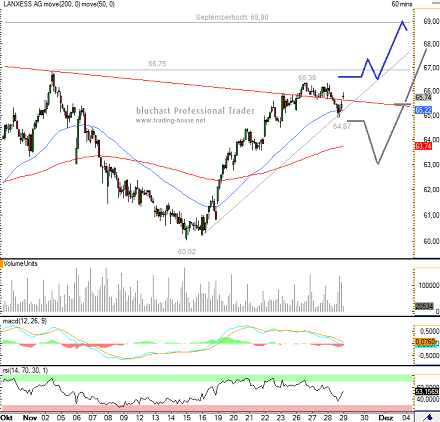Click date "16" on the time axis
The width and height of the screenshot is (440, 422).
(x=202, y=418)
